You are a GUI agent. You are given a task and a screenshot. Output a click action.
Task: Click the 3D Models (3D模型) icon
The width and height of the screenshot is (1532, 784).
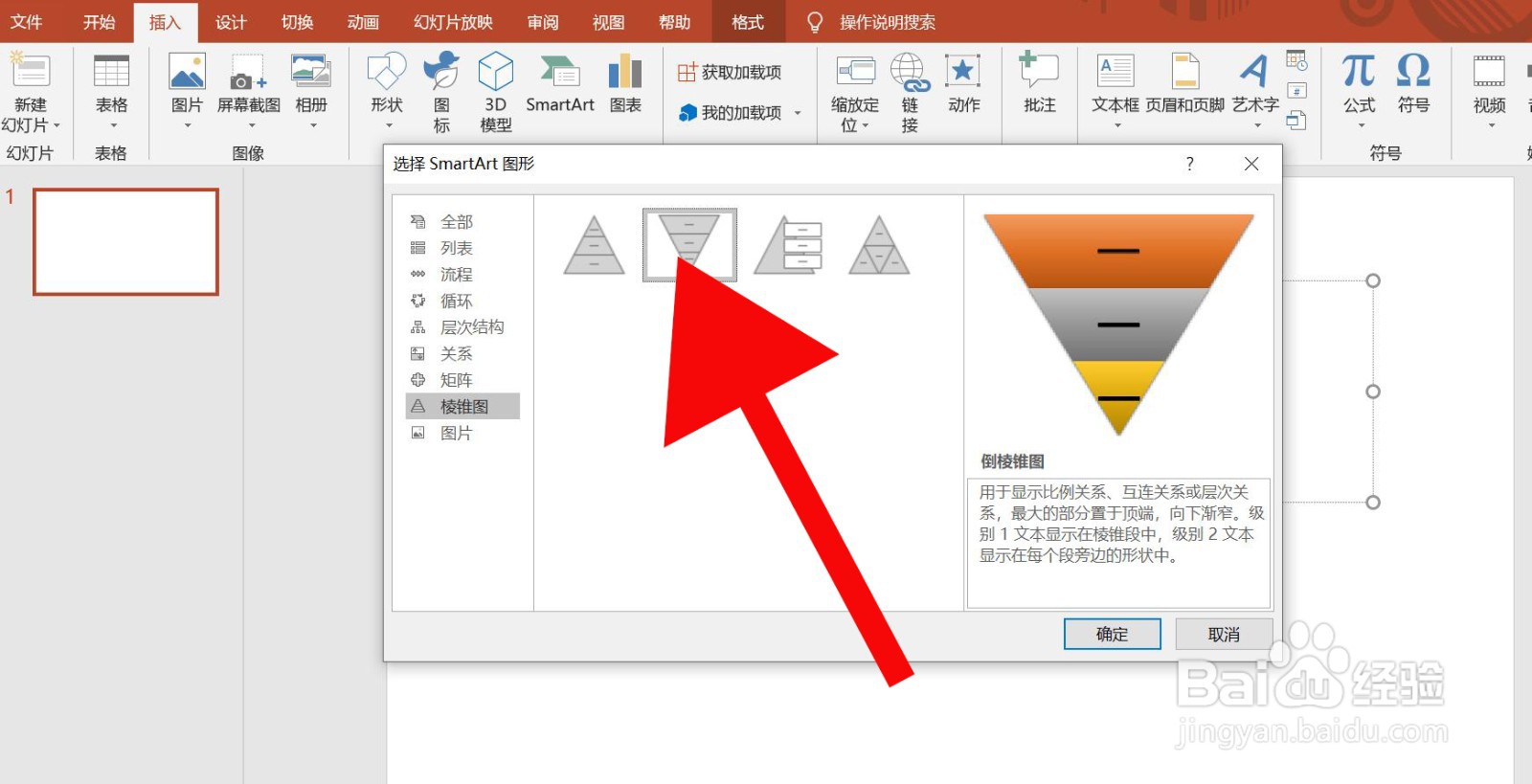click(x=495, y=71)
